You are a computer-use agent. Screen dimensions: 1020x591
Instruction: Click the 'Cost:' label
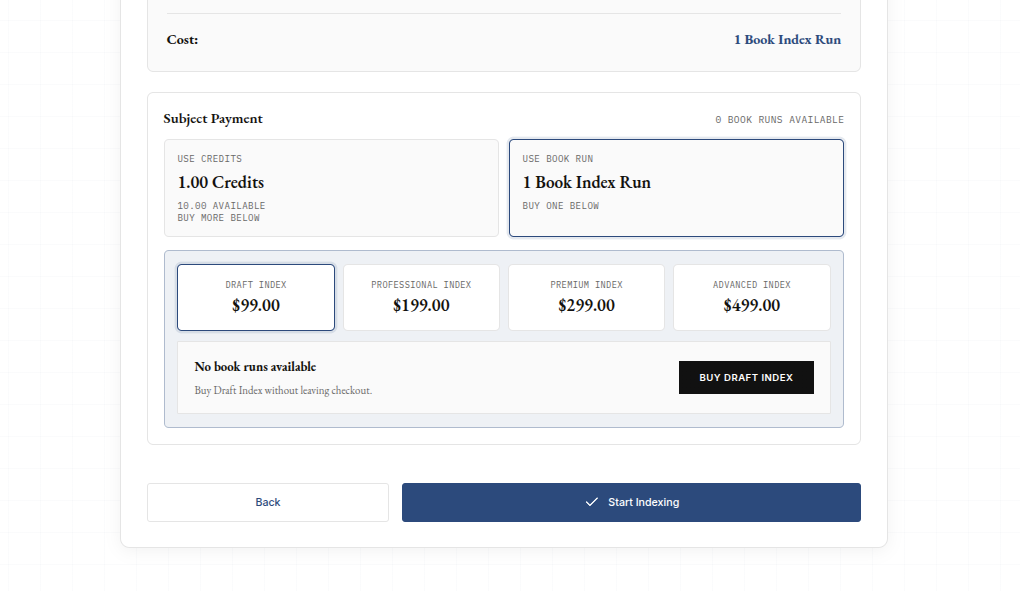click(182, 40)
